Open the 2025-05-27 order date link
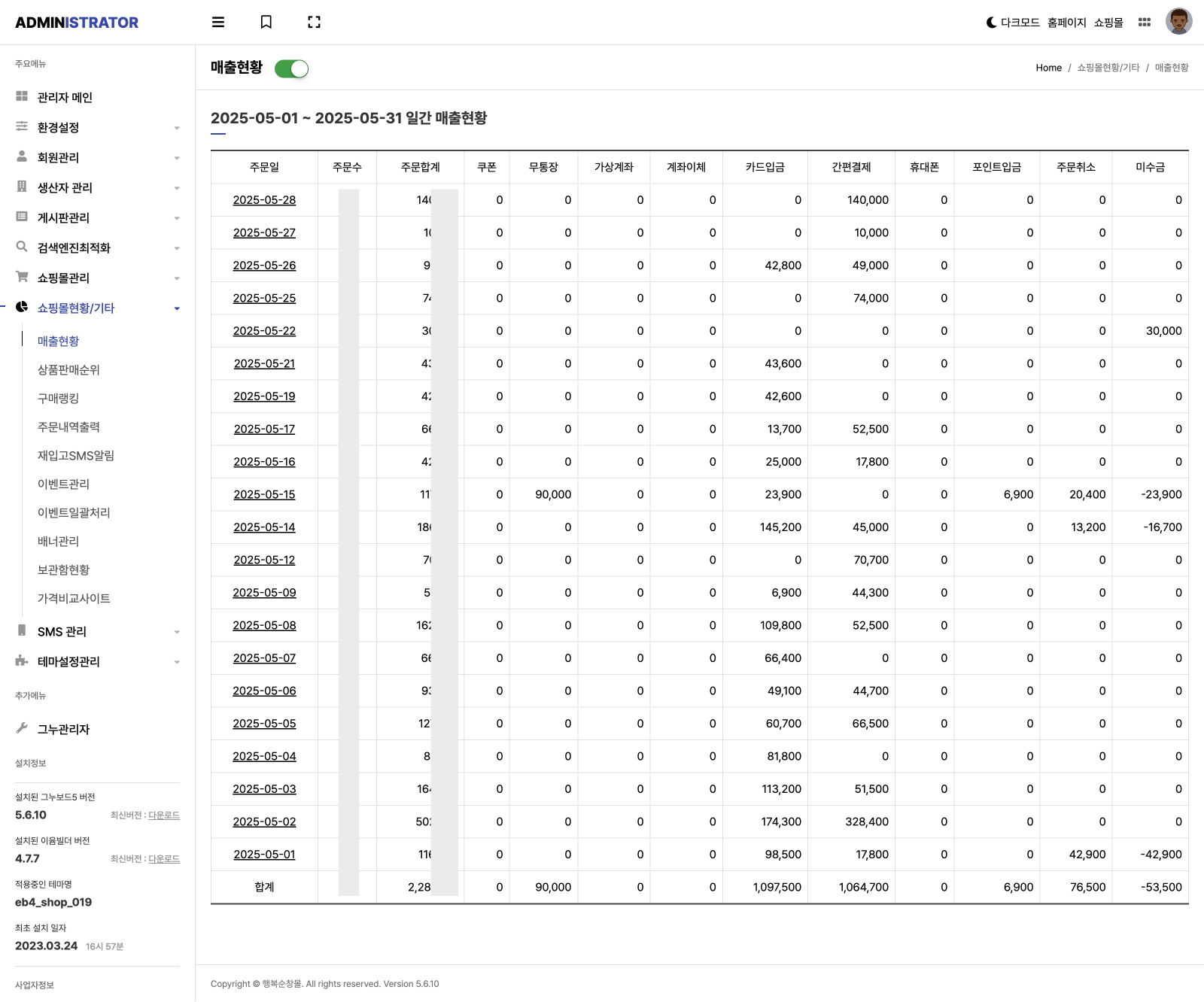 pos(264,232)
